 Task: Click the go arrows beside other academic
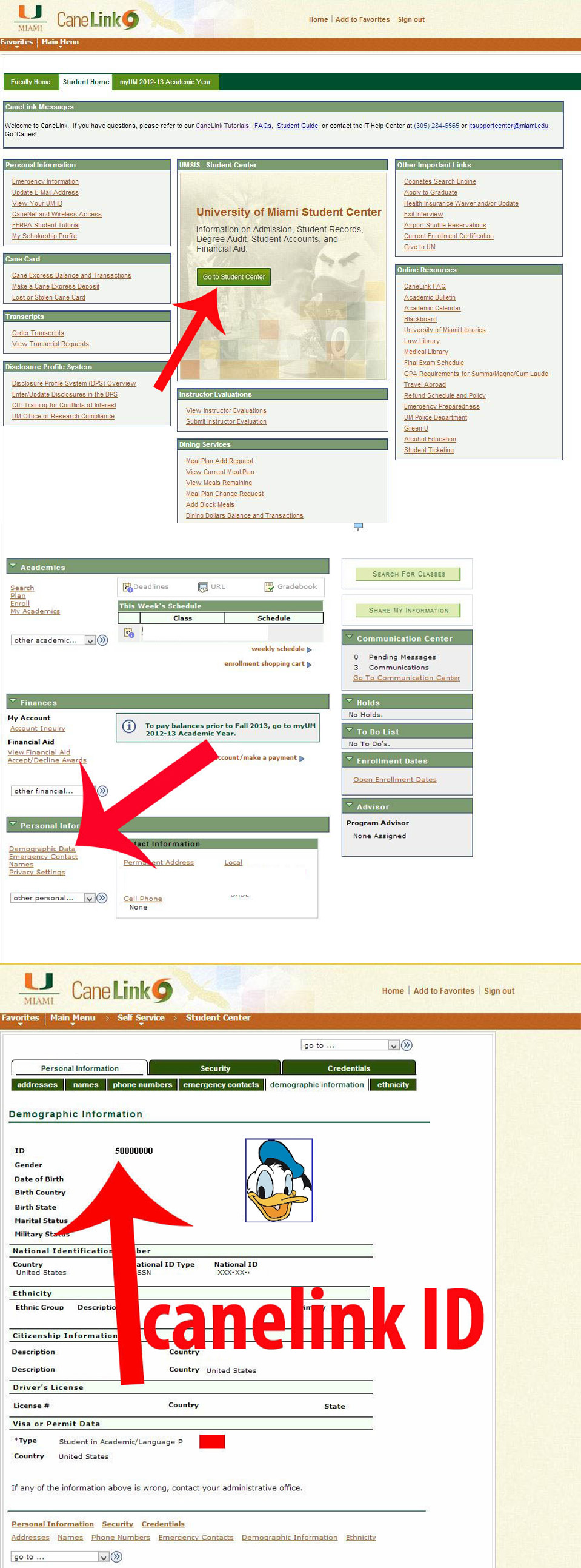point(103,640)
